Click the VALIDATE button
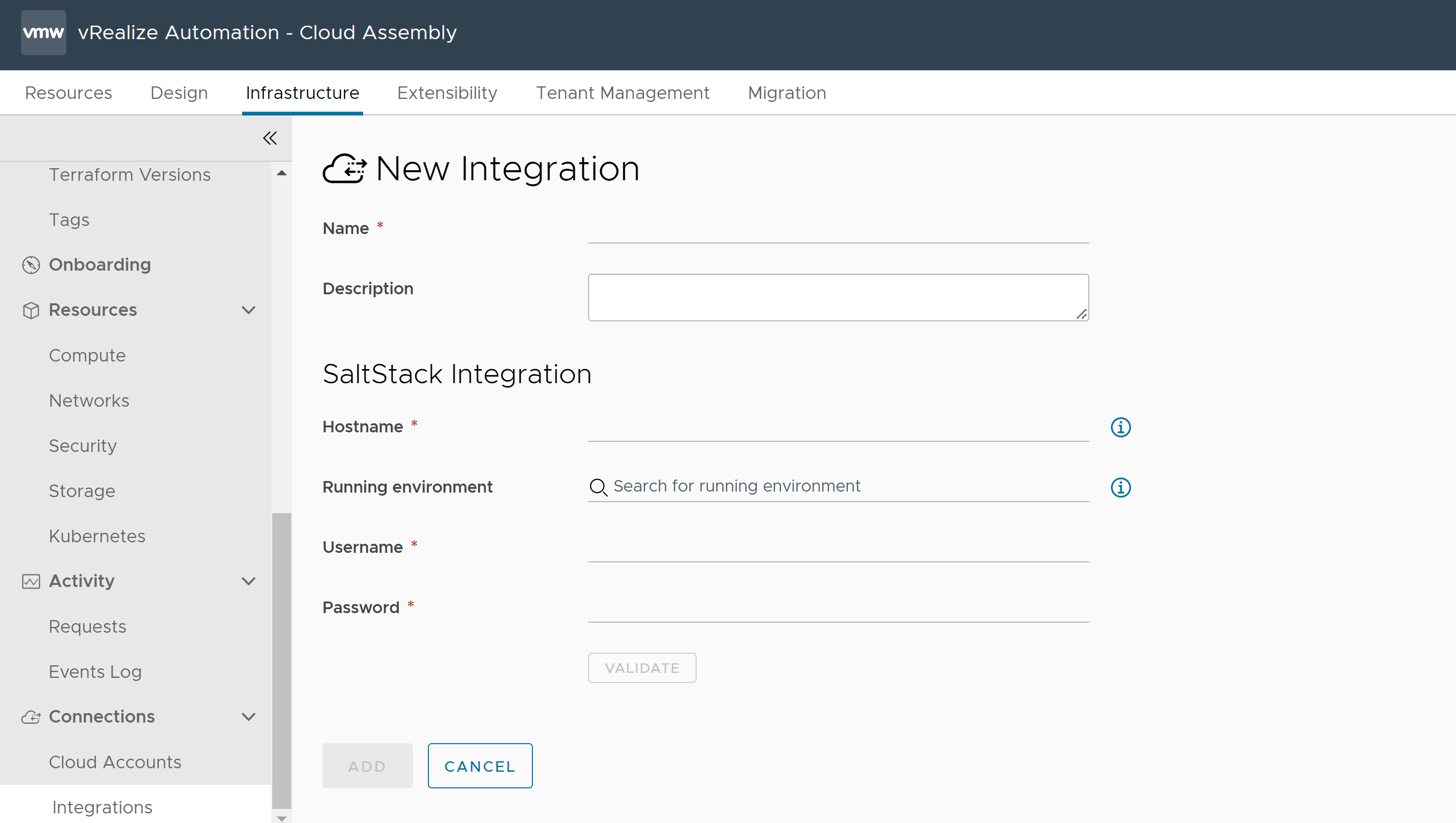Screen dimensions: 1456x823 [641, 668]
